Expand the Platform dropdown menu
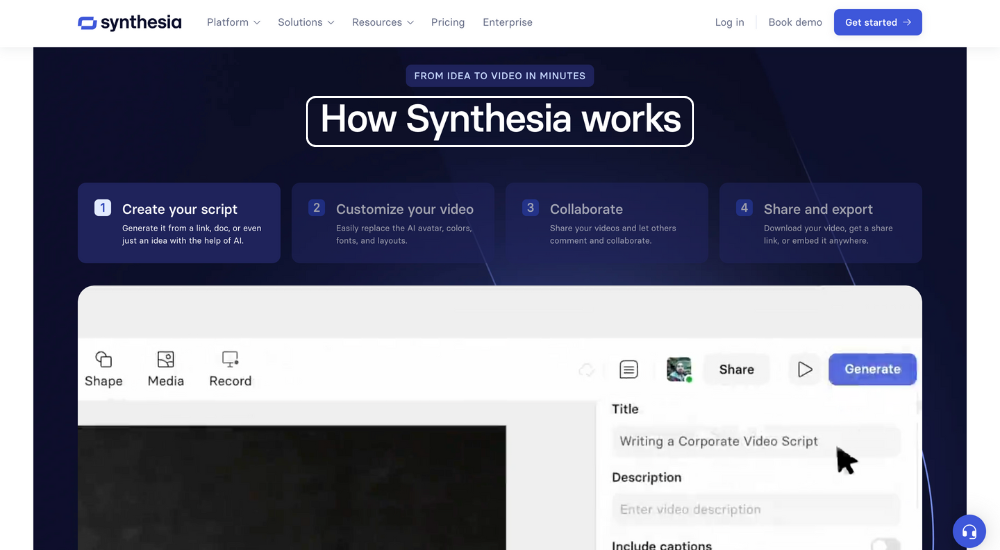 point(233,22)
